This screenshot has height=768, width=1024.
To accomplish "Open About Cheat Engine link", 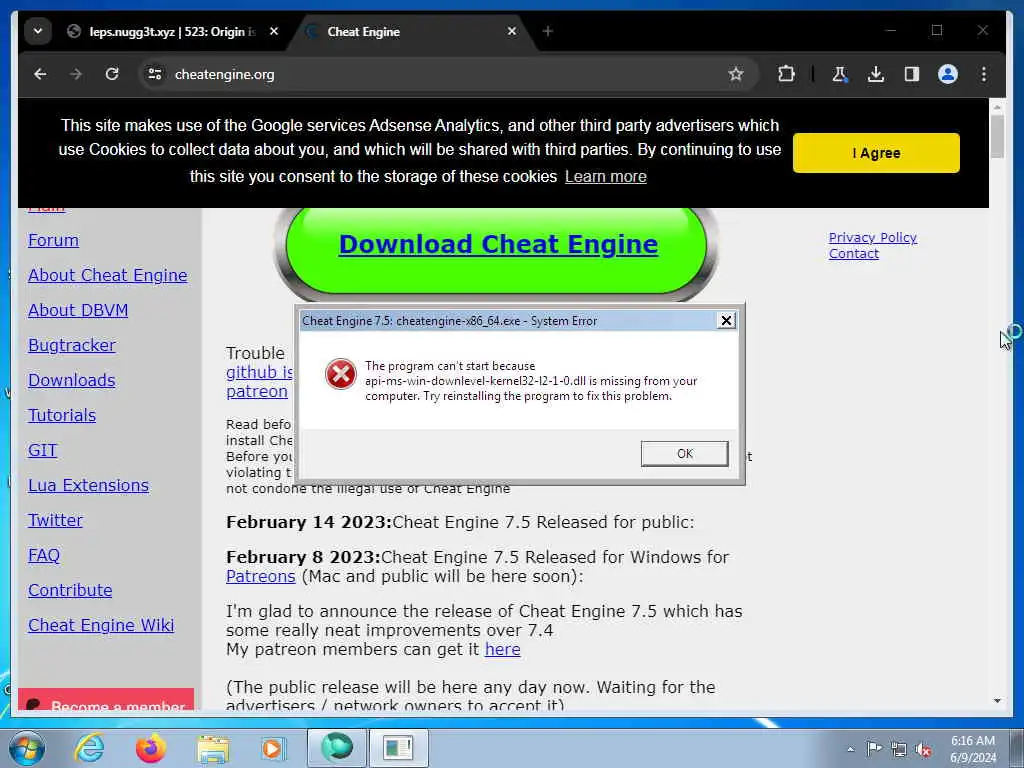I will click(108, 276).
